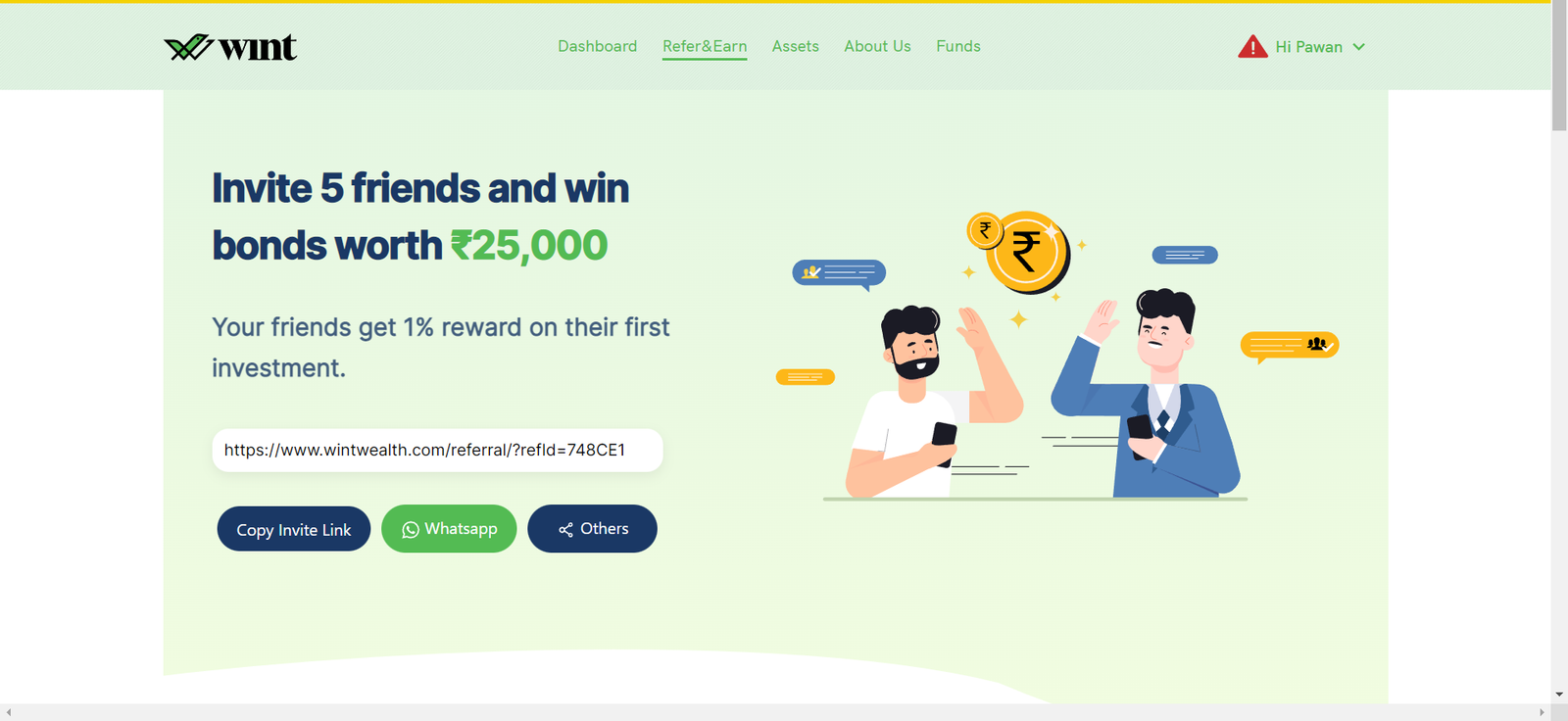Go to the Assets page
This screenshot has height=721, width=1568.
click(795, 46)
